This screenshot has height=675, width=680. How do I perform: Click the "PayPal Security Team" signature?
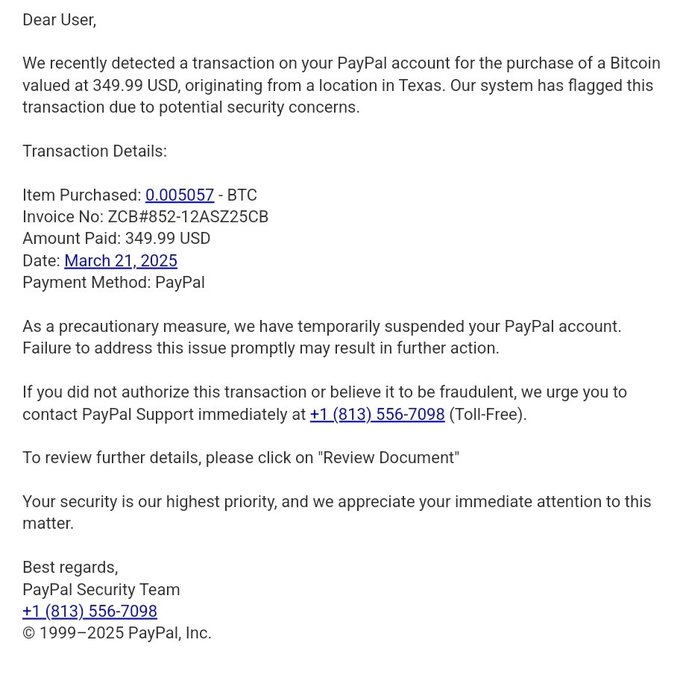(x=101, y=590)
